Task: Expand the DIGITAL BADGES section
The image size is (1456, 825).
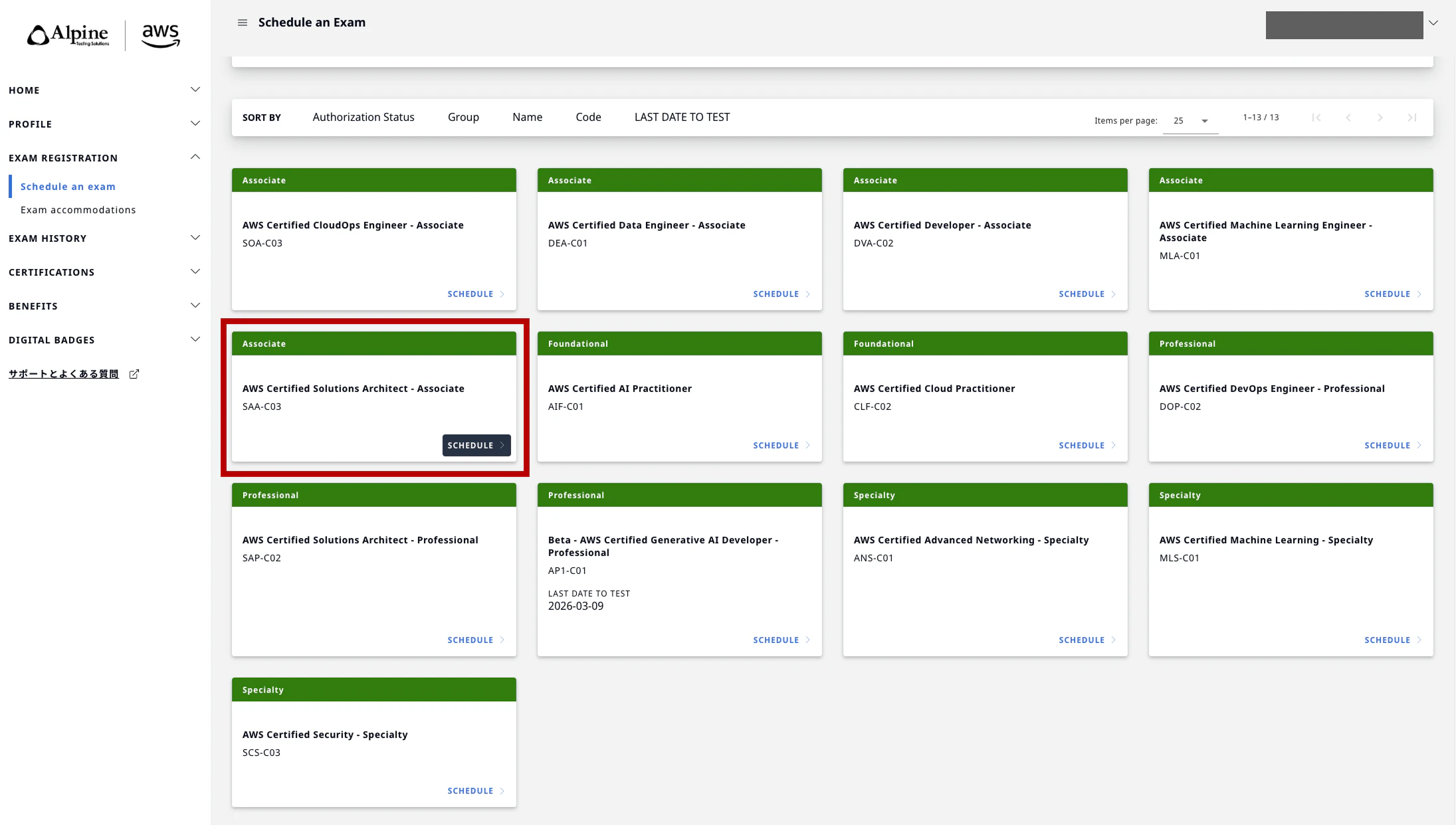Action: coord(104,339)
